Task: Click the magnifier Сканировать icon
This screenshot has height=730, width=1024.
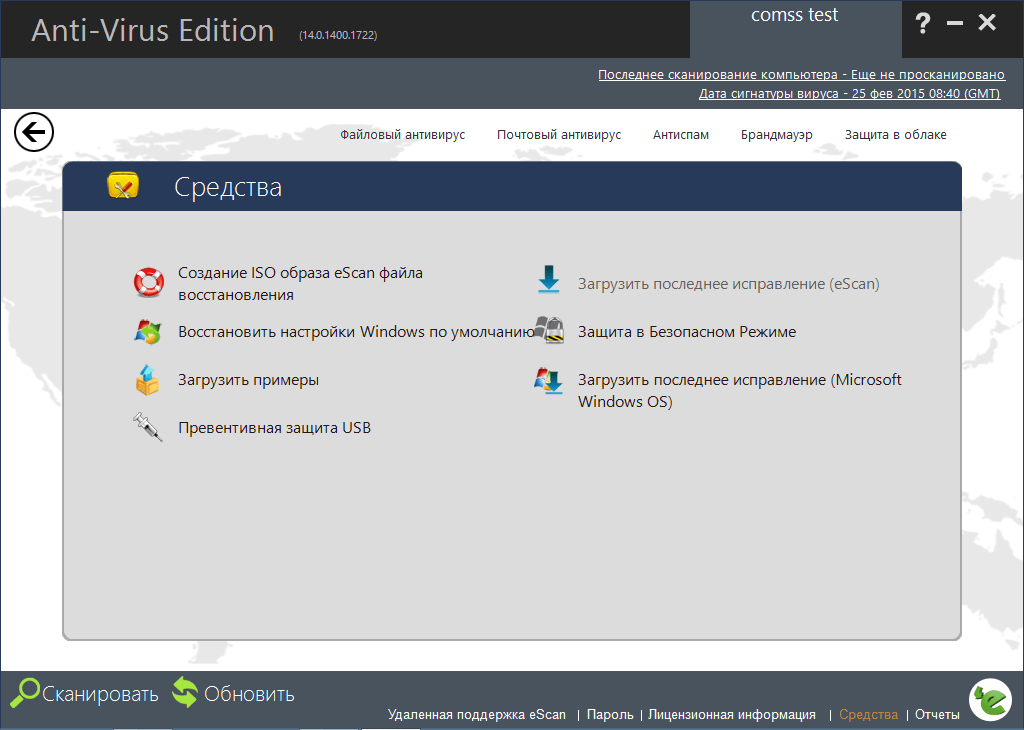Action: [25, 692]
